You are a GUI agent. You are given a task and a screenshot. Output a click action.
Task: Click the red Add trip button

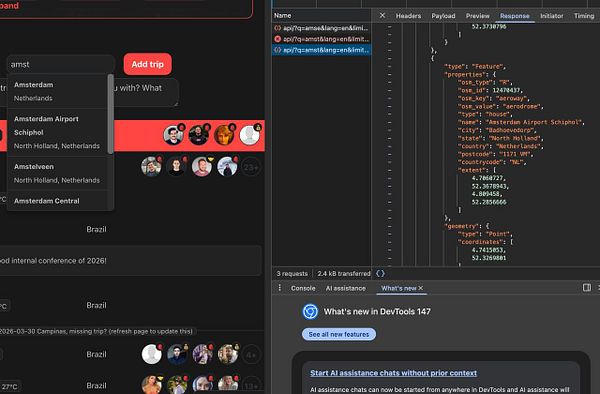147,64
